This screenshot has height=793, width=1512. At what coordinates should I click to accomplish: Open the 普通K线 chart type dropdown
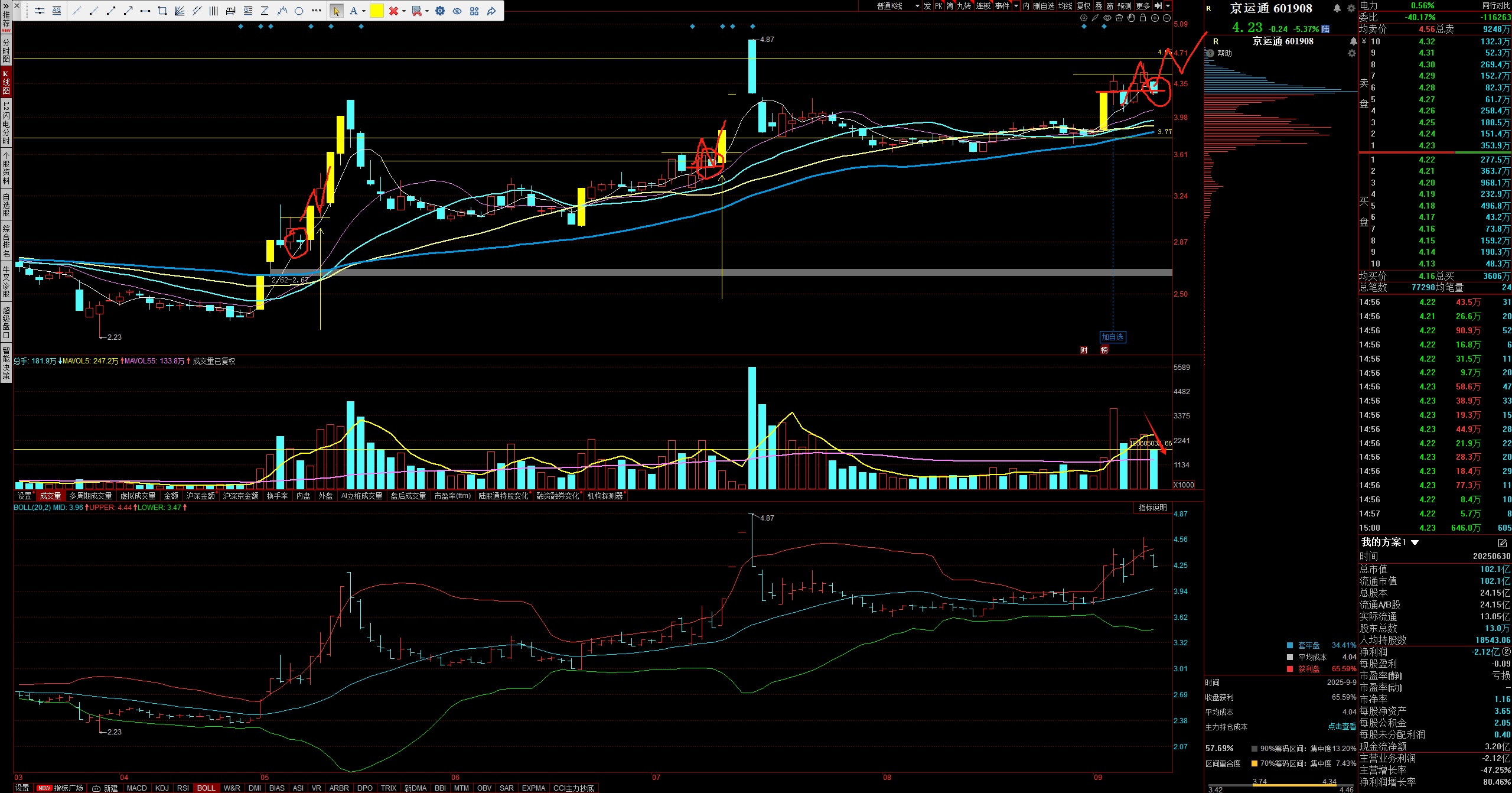pyautogui.click(x=898, y=6)
